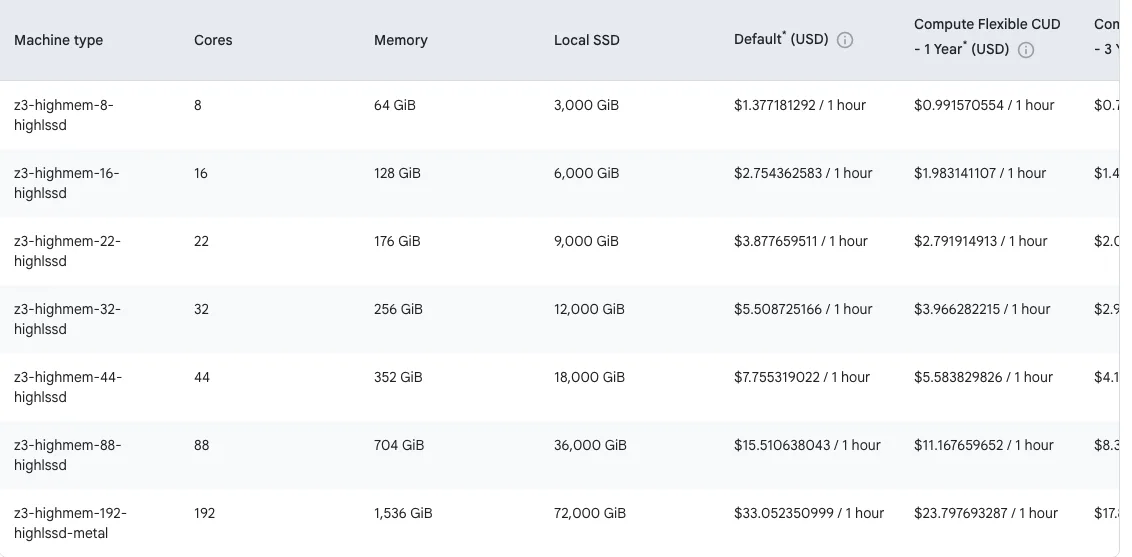Select the z3-highmem-32-highlssd machine type
The image size is (1132, 557).
(x=67, y=319)
